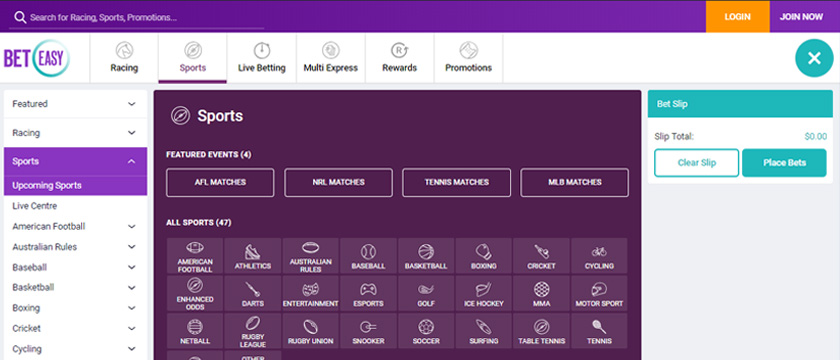Open Live Centre in the sidebar
The image size is (840, 360).
pyautogui.click(x=75, y=206)
